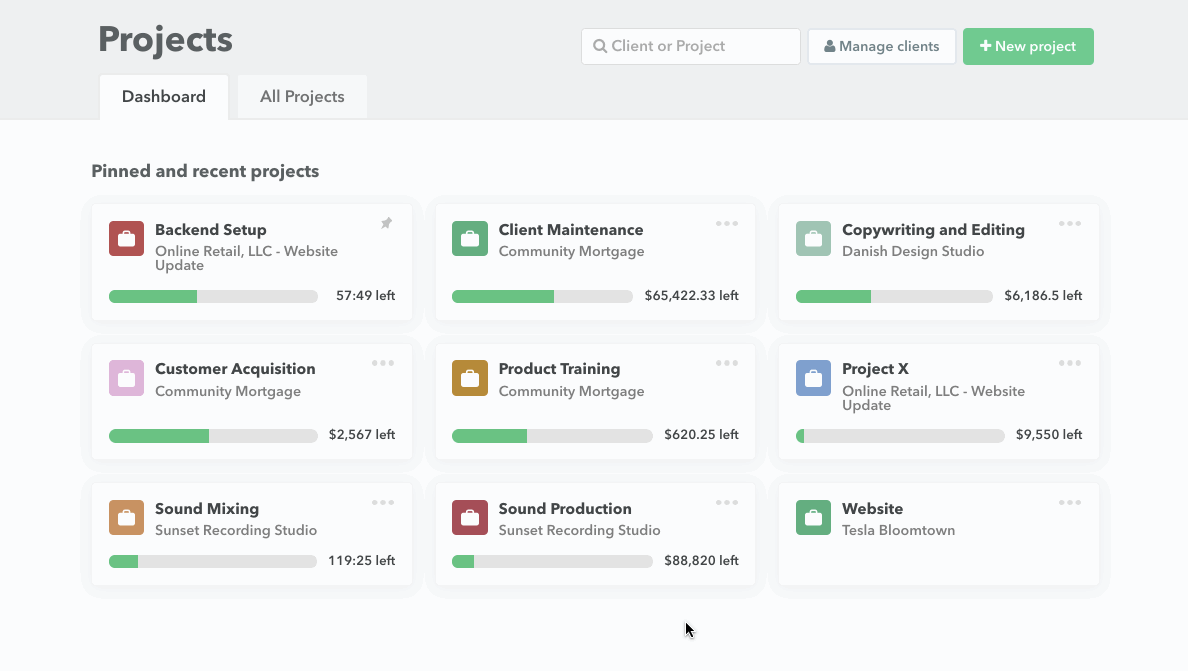Focus the Client or Project search field
The image size is (1188, 671).
pos(691,46)
